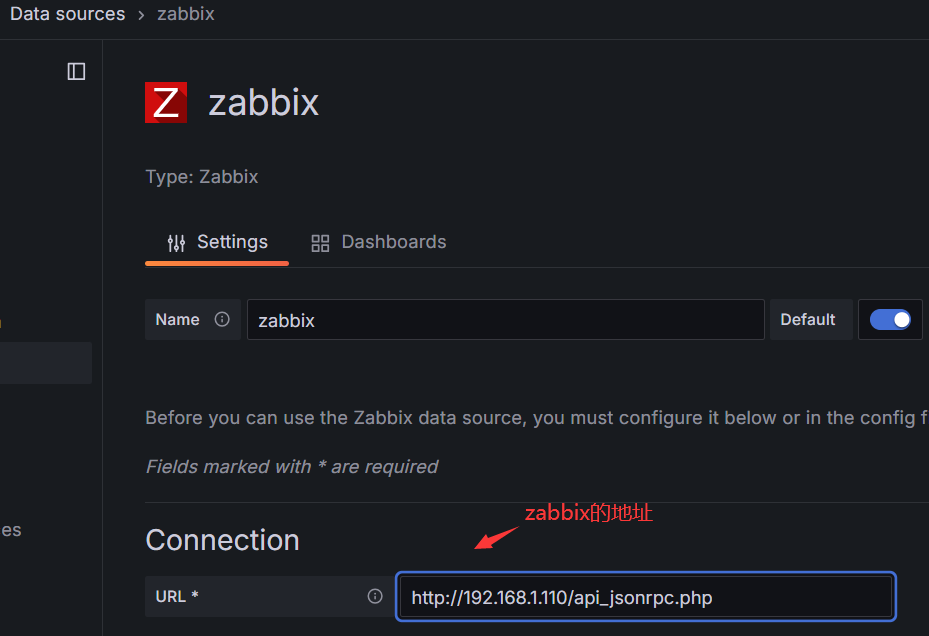Click the dock sidebar menu icon

coord(76,71)
